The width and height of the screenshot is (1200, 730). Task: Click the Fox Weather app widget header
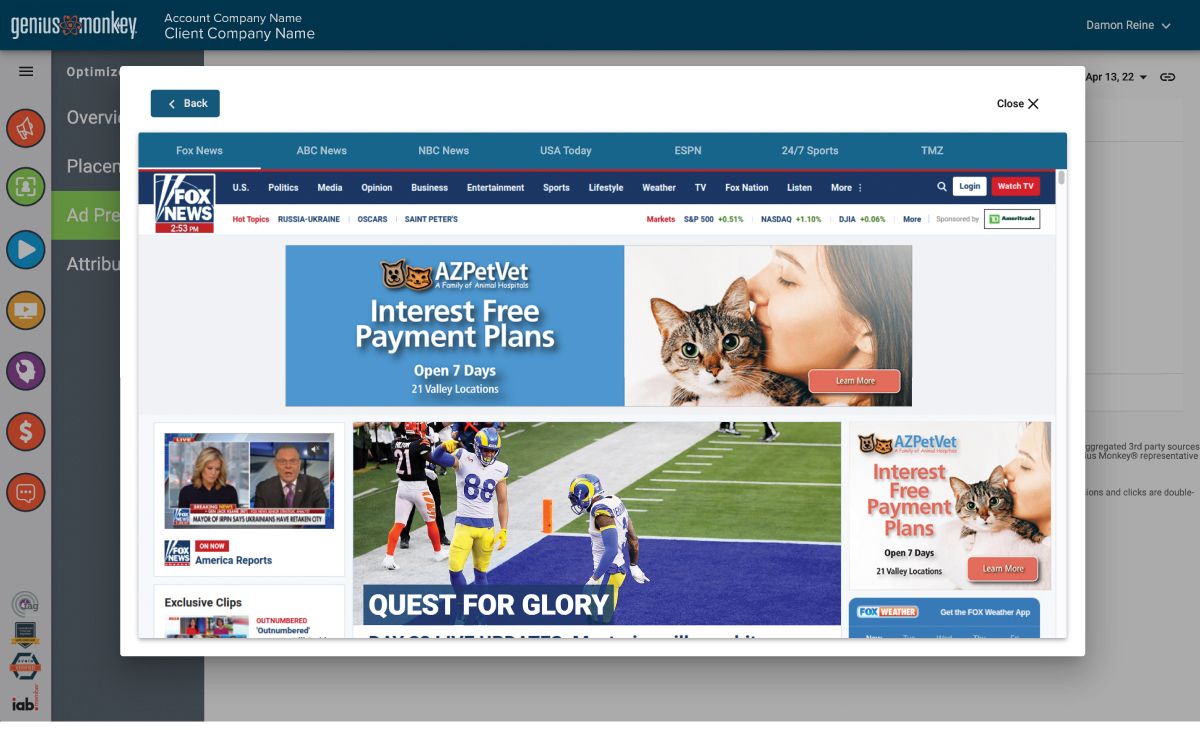(944, 612)
